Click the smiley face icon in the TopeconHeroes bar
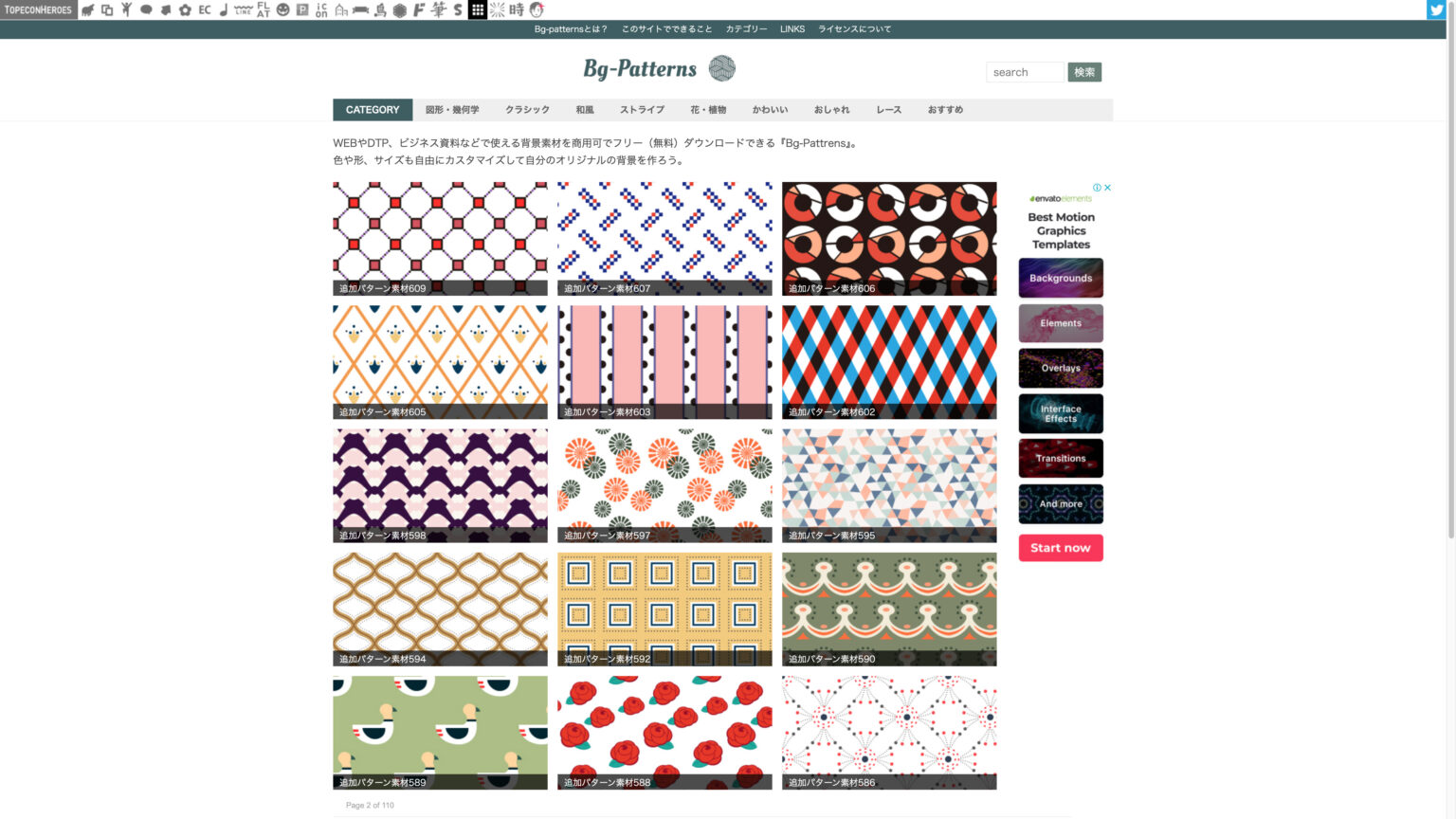Viewport: 1456px width, 819px height. pyautogui.click(x=282, y=10)
